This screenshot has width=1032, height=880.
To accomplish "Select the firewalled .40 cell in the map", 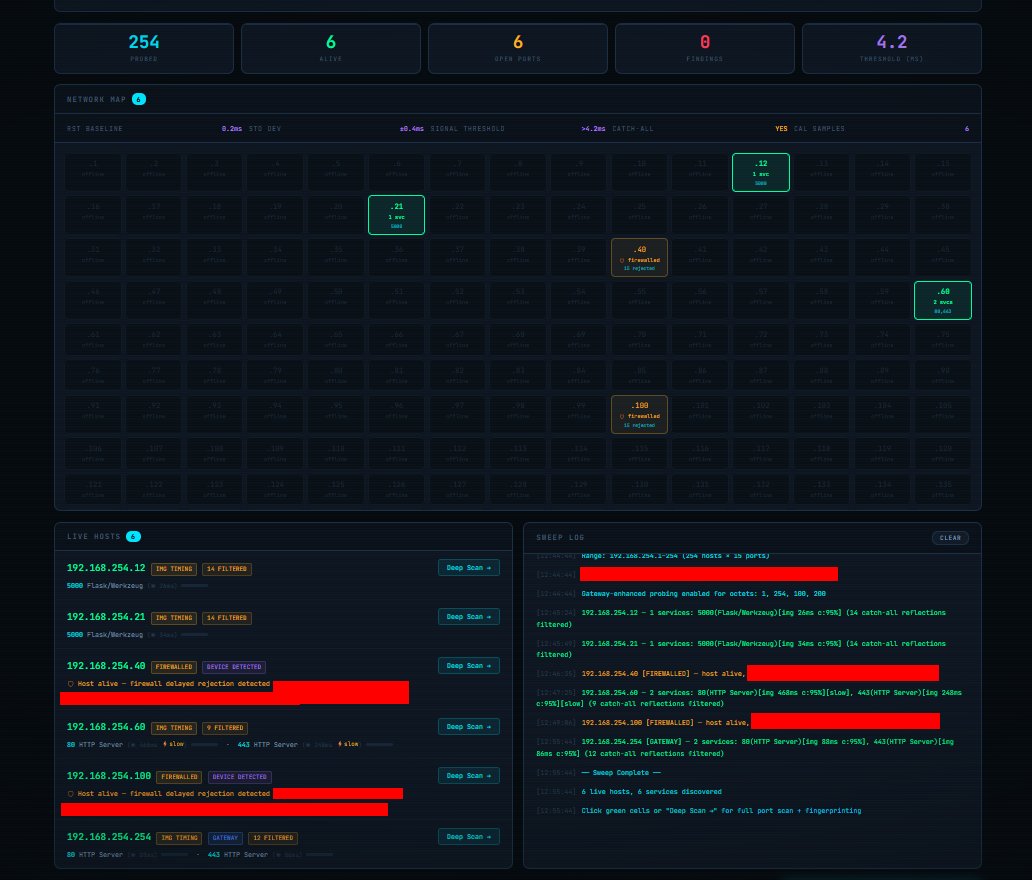I will pyautogui.click(x=639, y=257).
